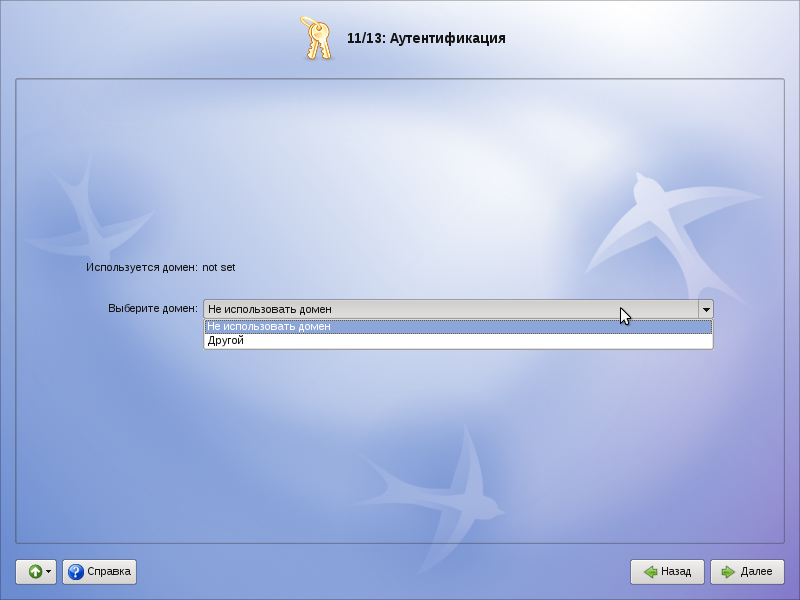Go back with the Назад button
800x600 pixels.
tap(667, 572)
